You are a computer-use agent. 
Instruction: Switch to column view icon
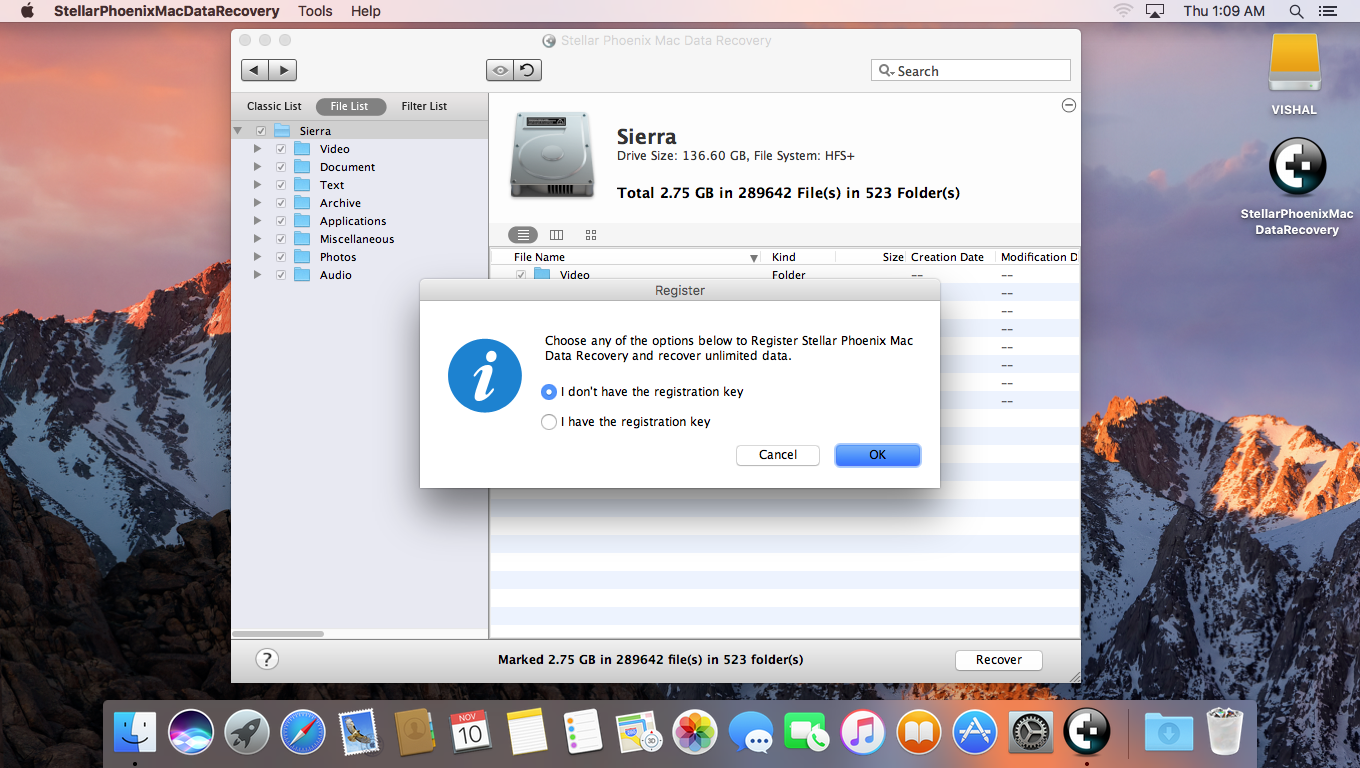click(557, 235)
